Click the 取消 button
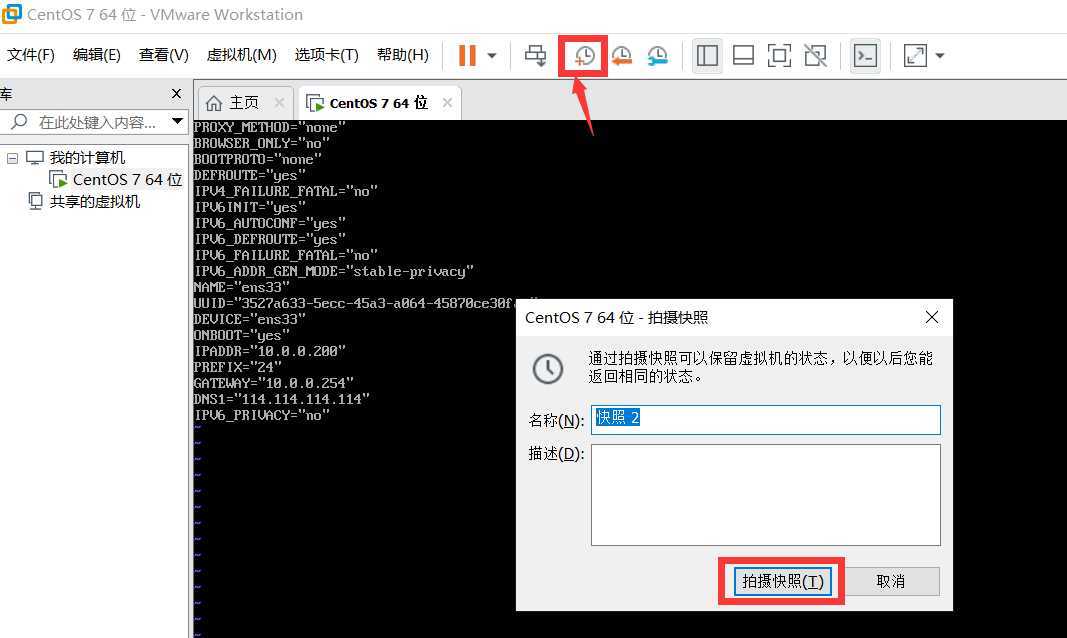The image size is (1067, 638). coord(891,582)
